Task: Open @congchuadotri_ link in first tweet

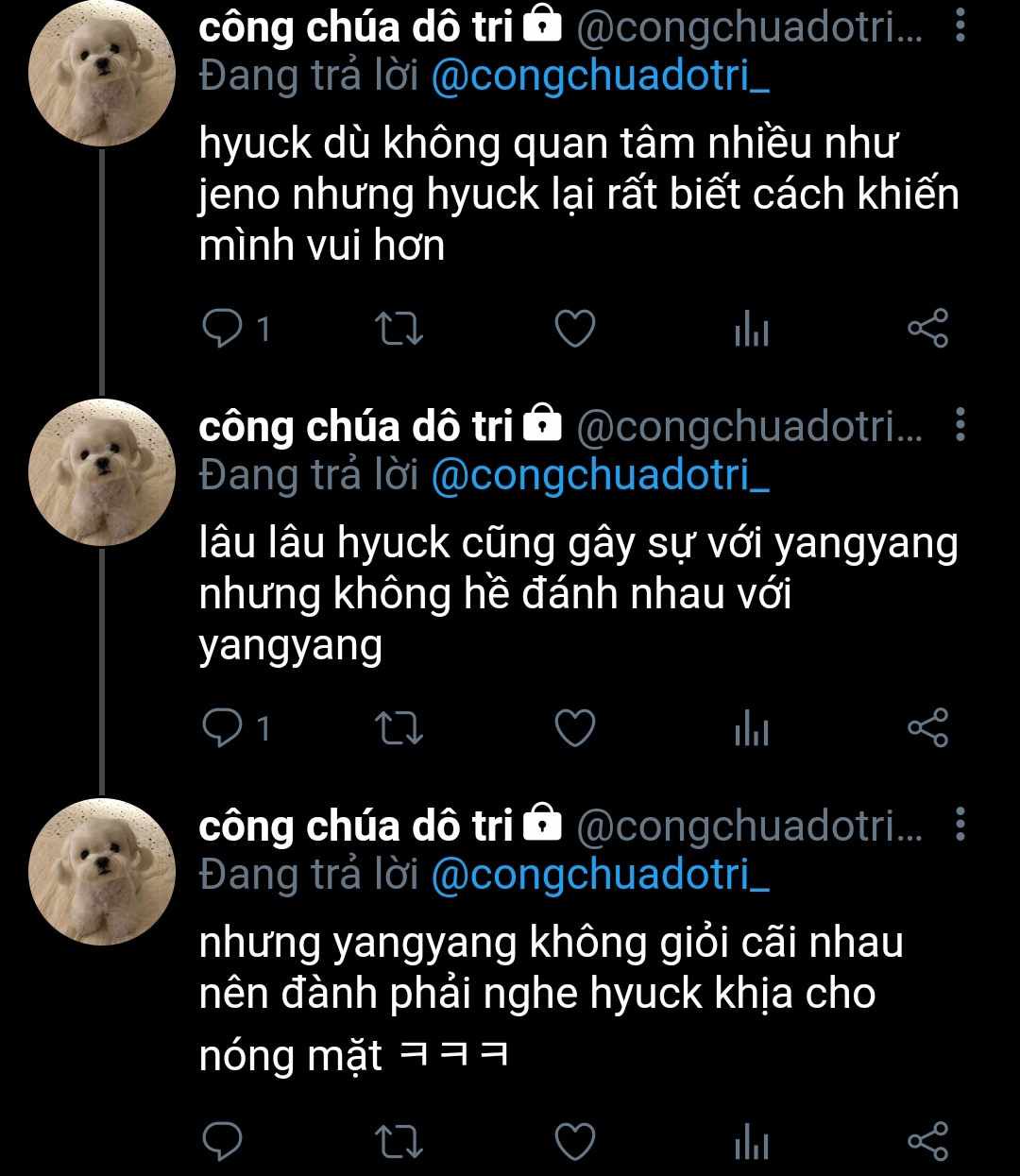Action: click(x=601, y=77)
